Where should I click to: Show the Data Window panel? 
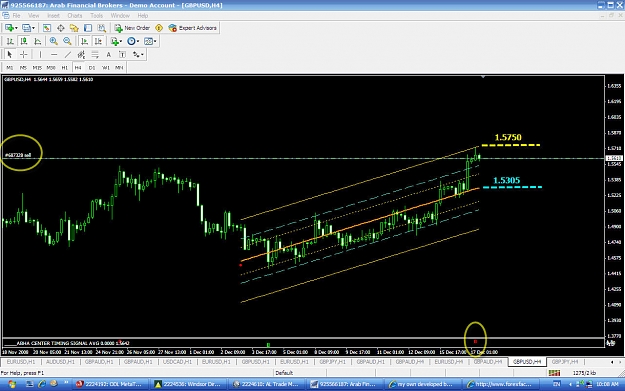point(61,28)
